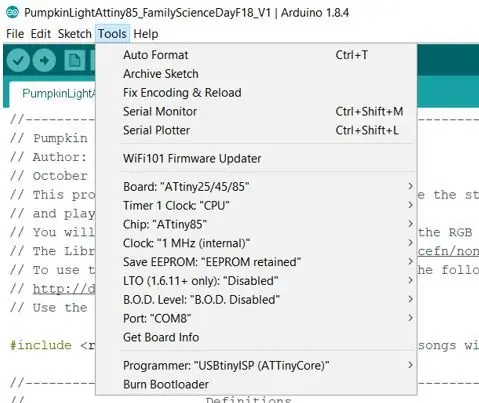Click the Verify checkmark toolbar icon
This screenshot has height=403, width=479.
pyautogui.click(x=18, y=60)
